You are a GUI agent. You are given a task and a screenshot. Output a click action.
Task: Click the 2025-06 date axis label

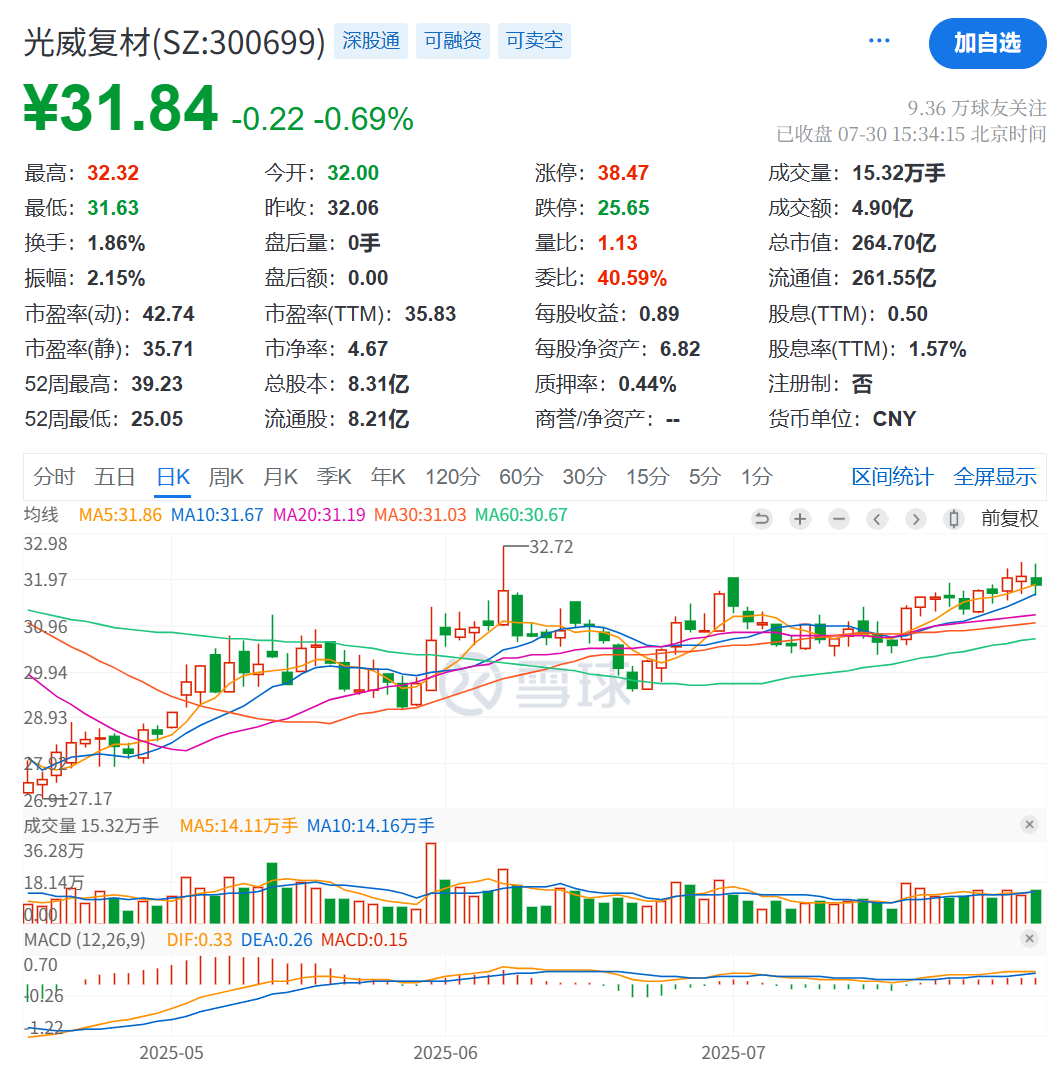pos(445,1052)
